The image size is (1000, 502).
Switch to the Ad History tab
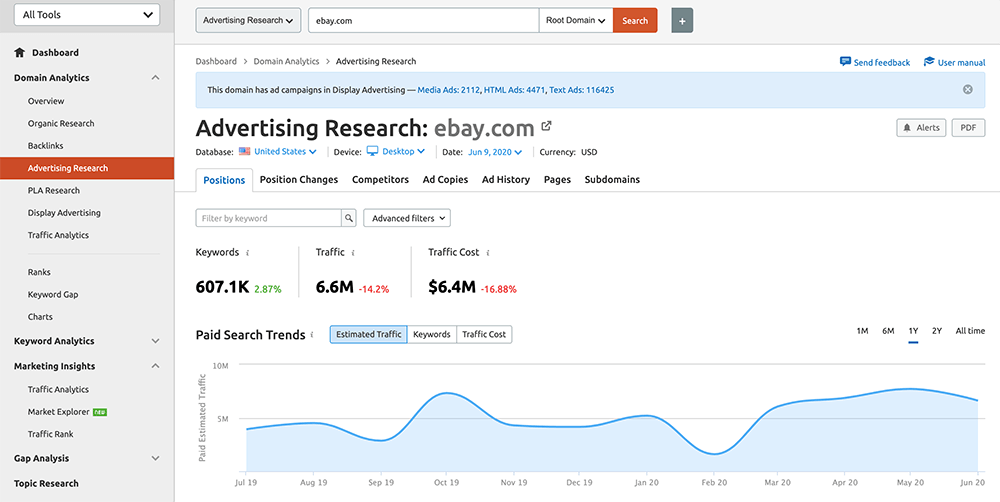click(506, 180)
